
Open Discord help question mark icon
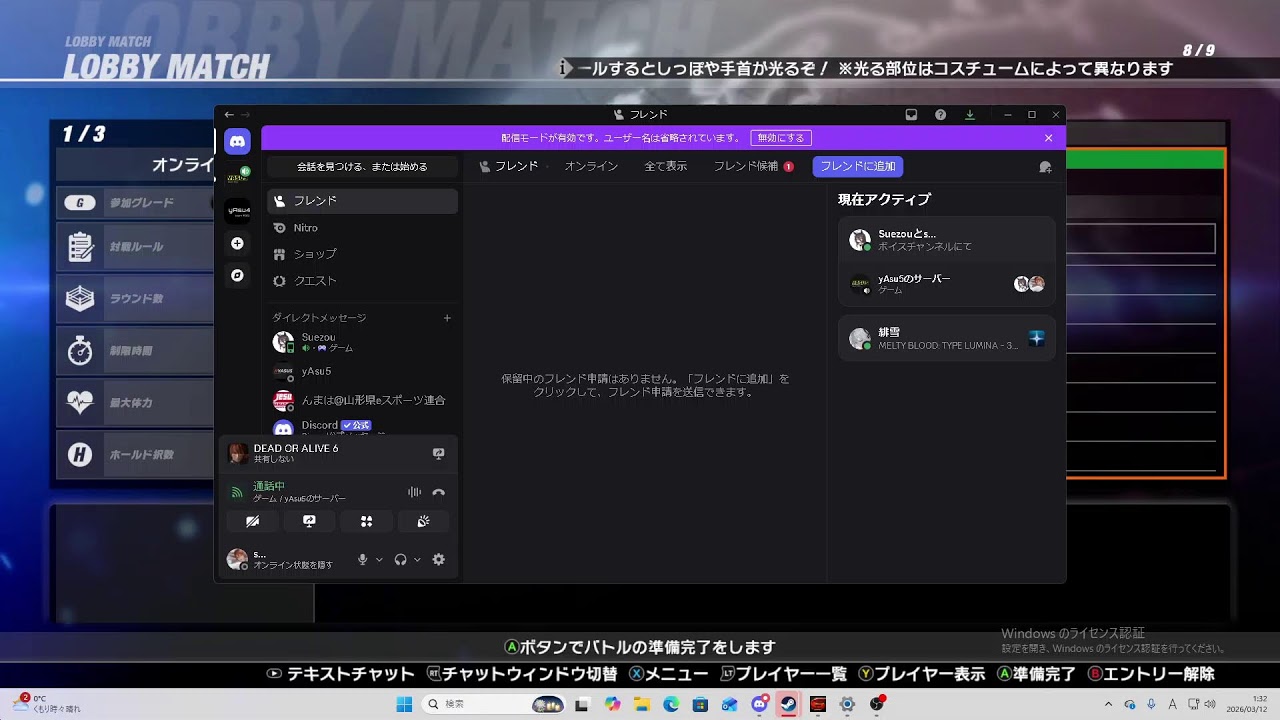(x=940, y=115)
